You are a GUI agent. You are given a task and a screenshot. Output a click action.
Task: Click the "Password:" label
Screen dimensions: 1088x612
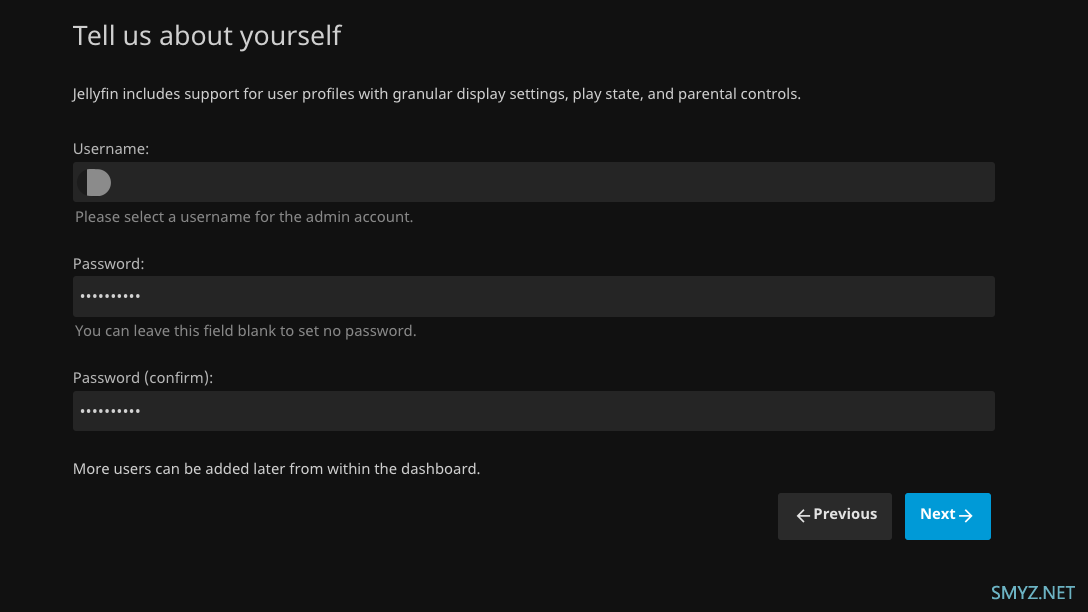[109, 264]
